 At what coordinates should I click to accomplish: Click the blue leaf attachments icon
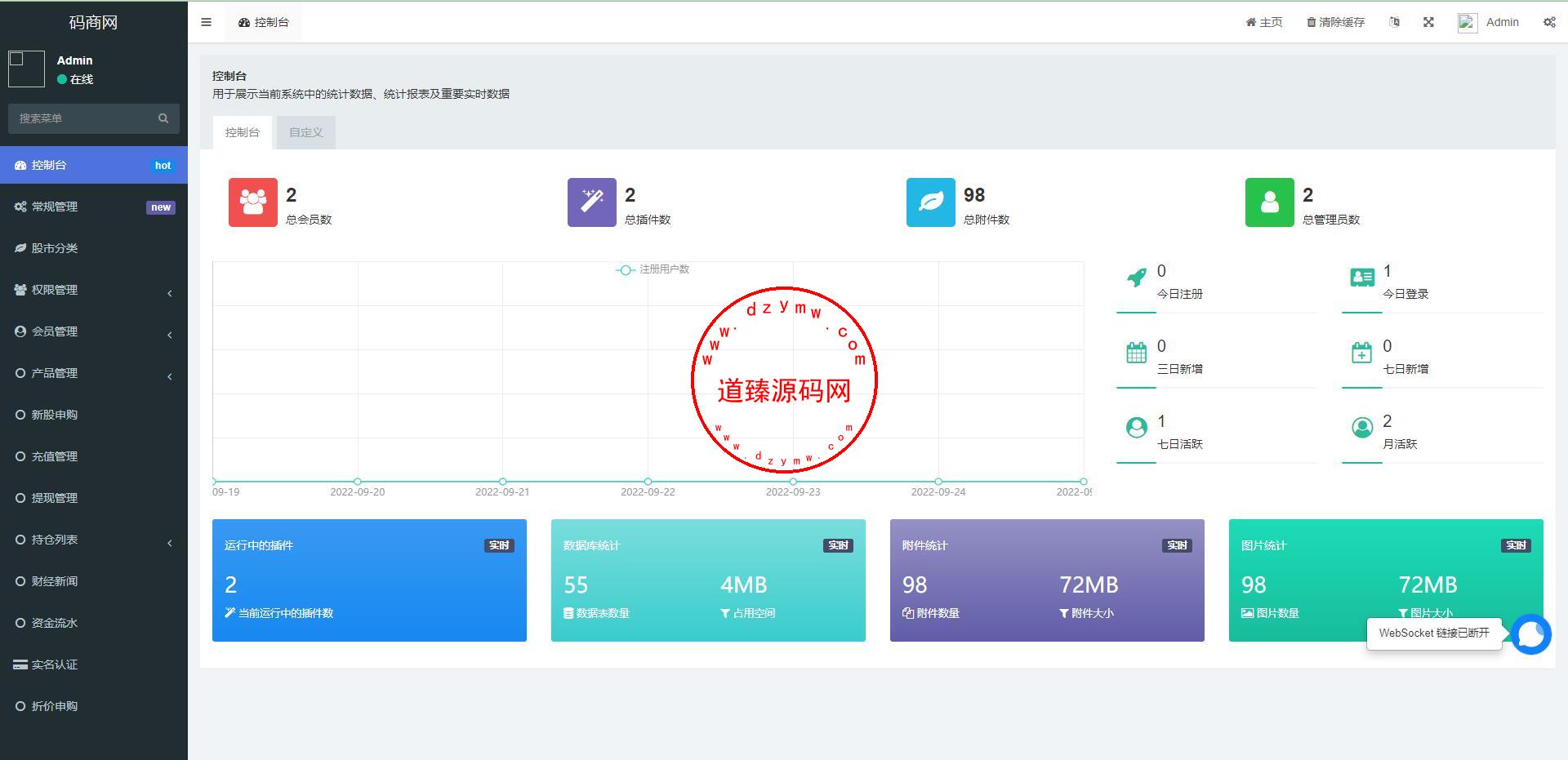tap(931, 202)
